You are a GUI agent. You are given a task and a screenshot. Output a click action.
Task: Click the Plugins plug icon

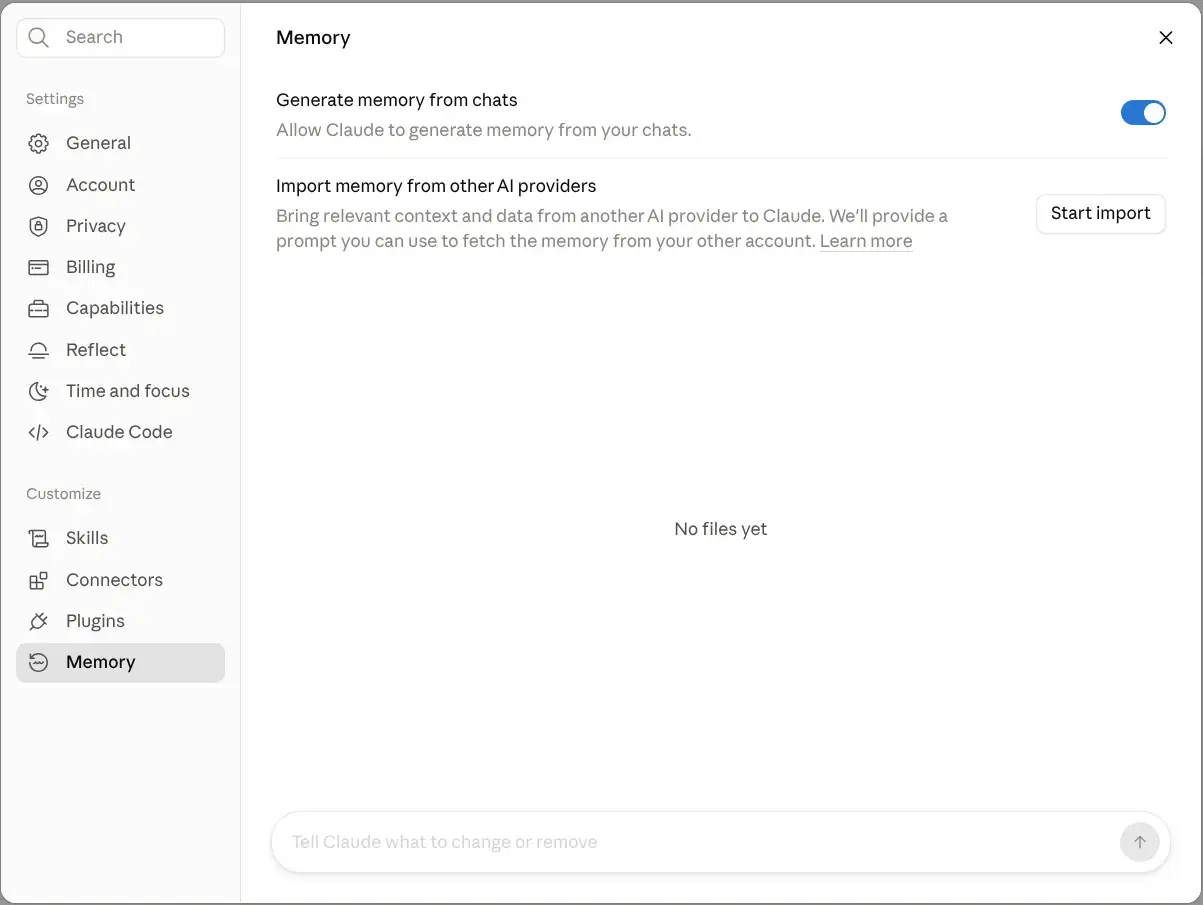tap(38, 621)
